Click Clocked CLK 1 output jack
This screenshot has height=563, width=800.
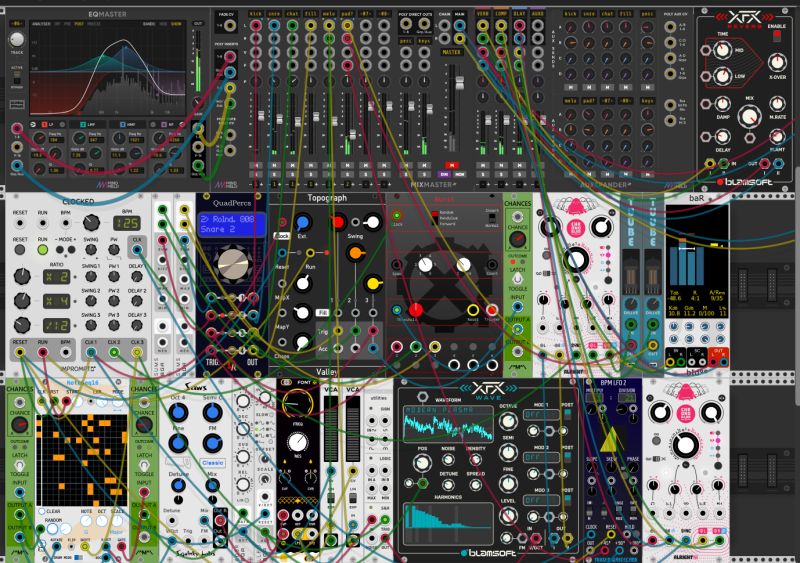(x=91, y=352)
